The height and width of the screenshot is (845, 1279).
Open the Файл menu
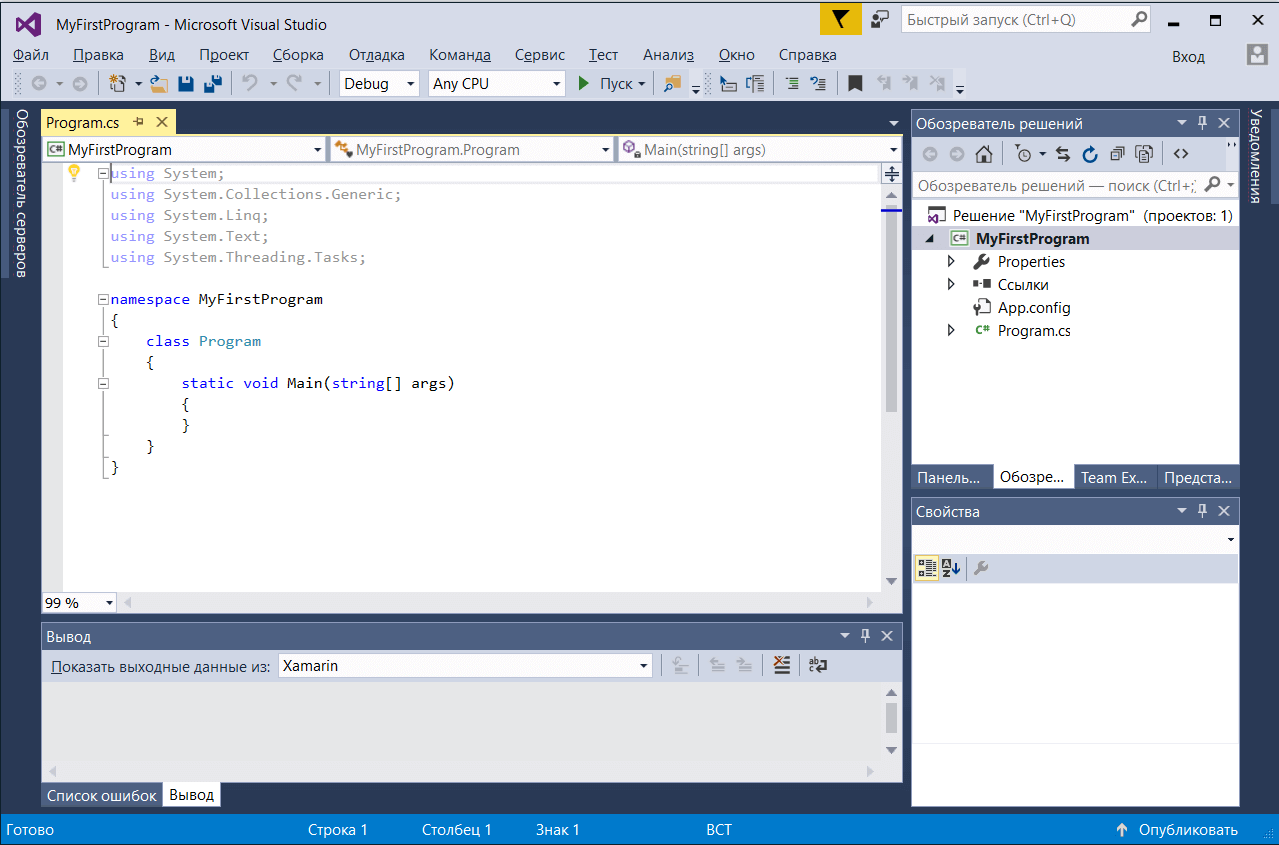[x=31, y=55]
